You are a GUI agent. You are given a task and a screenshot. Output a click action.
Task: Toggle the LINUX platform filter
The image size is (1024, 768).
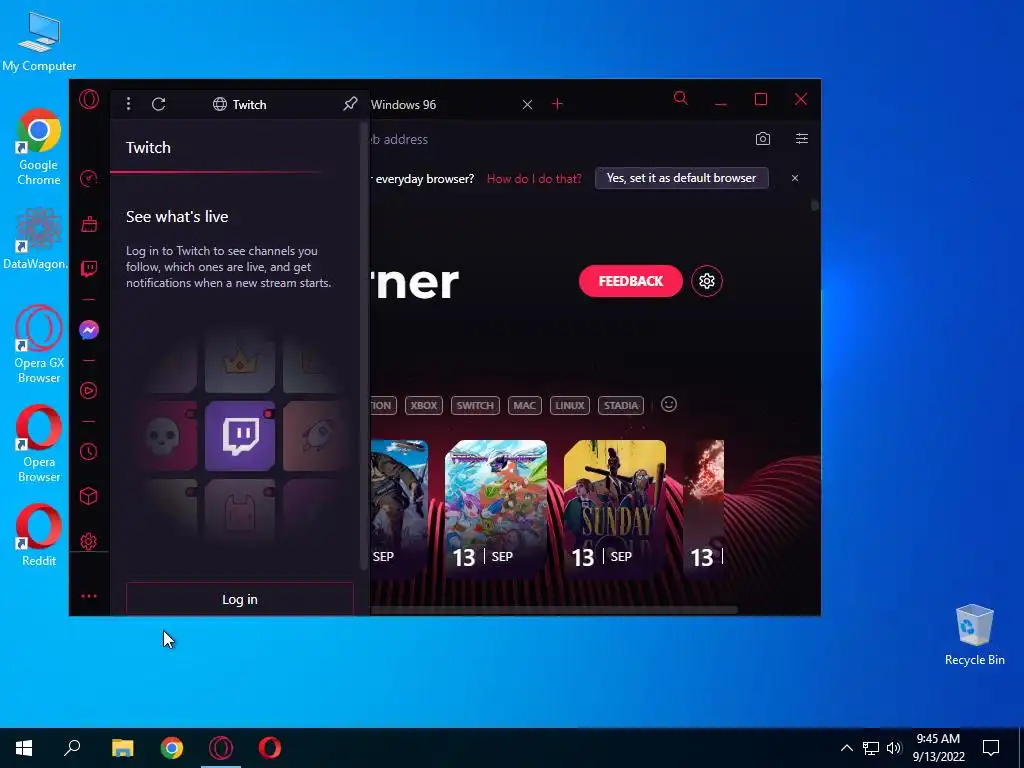click(569, 406)
